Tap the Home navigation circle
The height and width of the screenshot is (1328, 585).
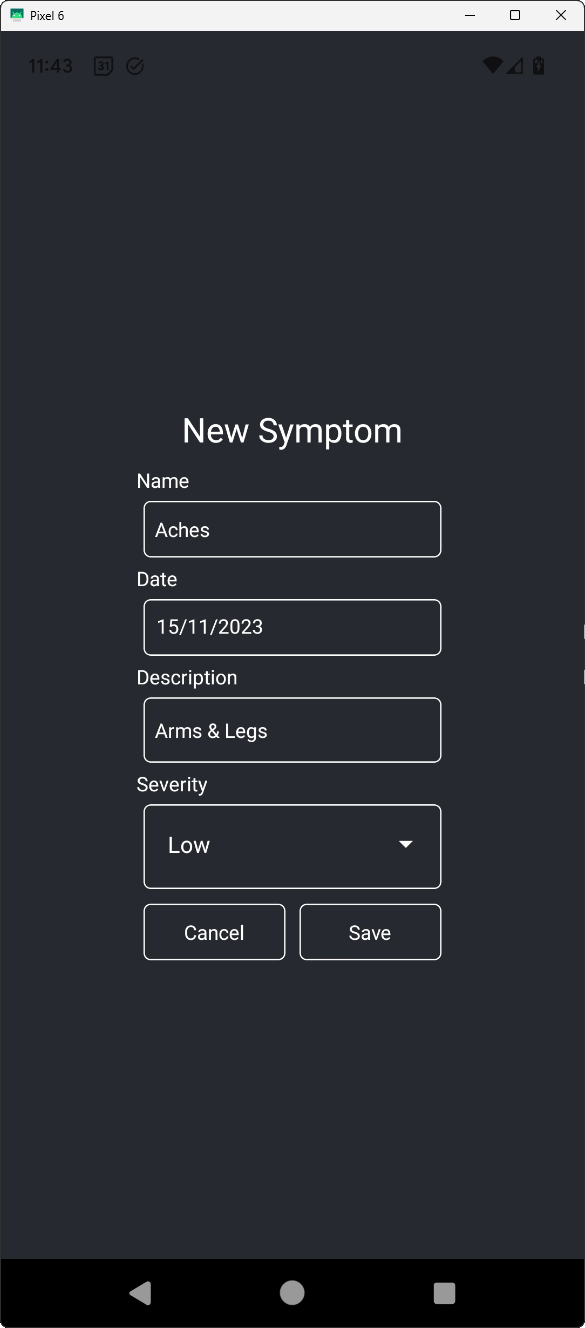[x=291, y=1292]
